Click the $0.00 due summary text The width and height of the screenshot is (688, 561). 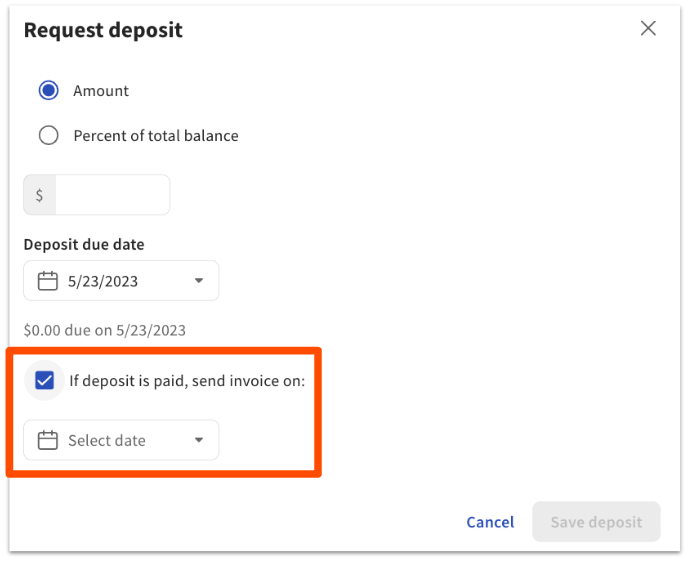104,330
